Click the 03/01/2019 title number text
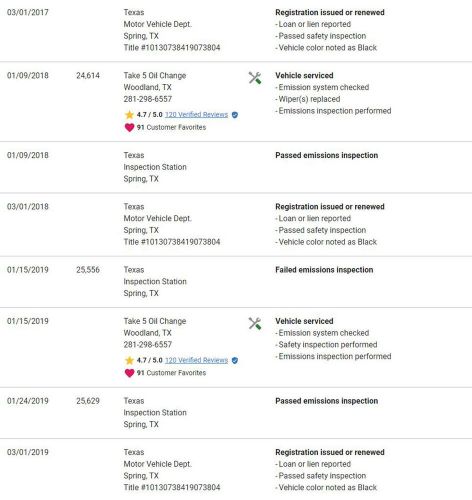472x500 pixels. point(172,487)
